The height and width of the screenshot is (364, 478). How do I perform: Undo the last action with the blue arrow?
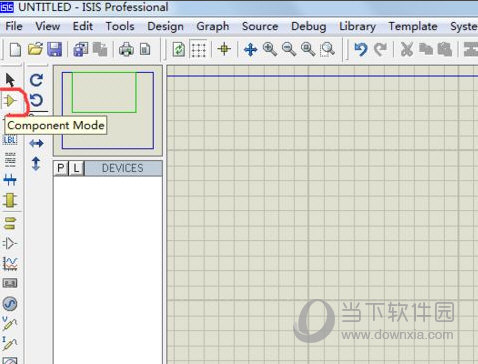coord(361,50)
